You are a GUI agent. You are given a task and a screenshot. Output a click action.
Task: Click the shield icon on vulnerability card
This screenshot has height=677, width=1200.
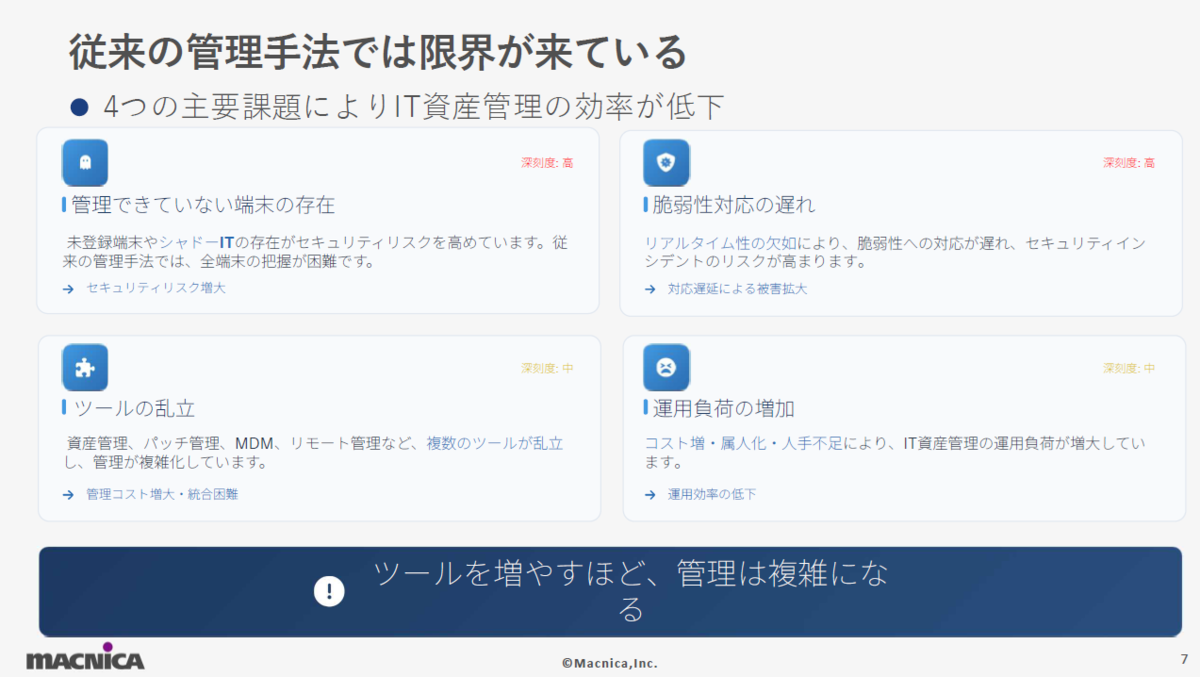[666, 162]
